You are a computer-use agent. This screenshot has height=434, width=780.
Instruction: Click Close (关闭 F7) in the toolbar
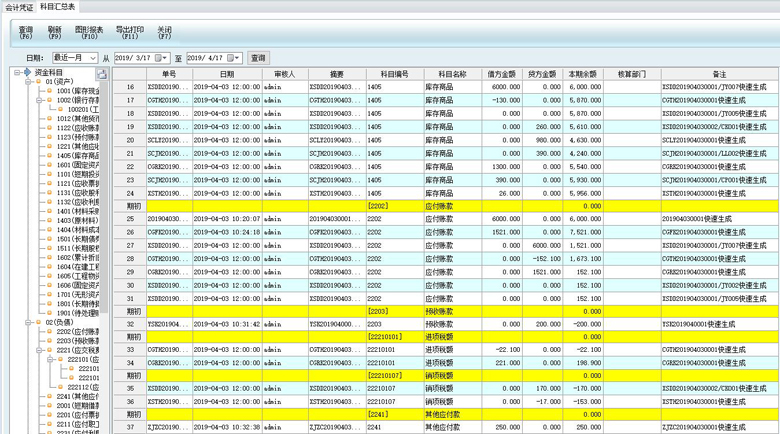click(x=164, y=33)
